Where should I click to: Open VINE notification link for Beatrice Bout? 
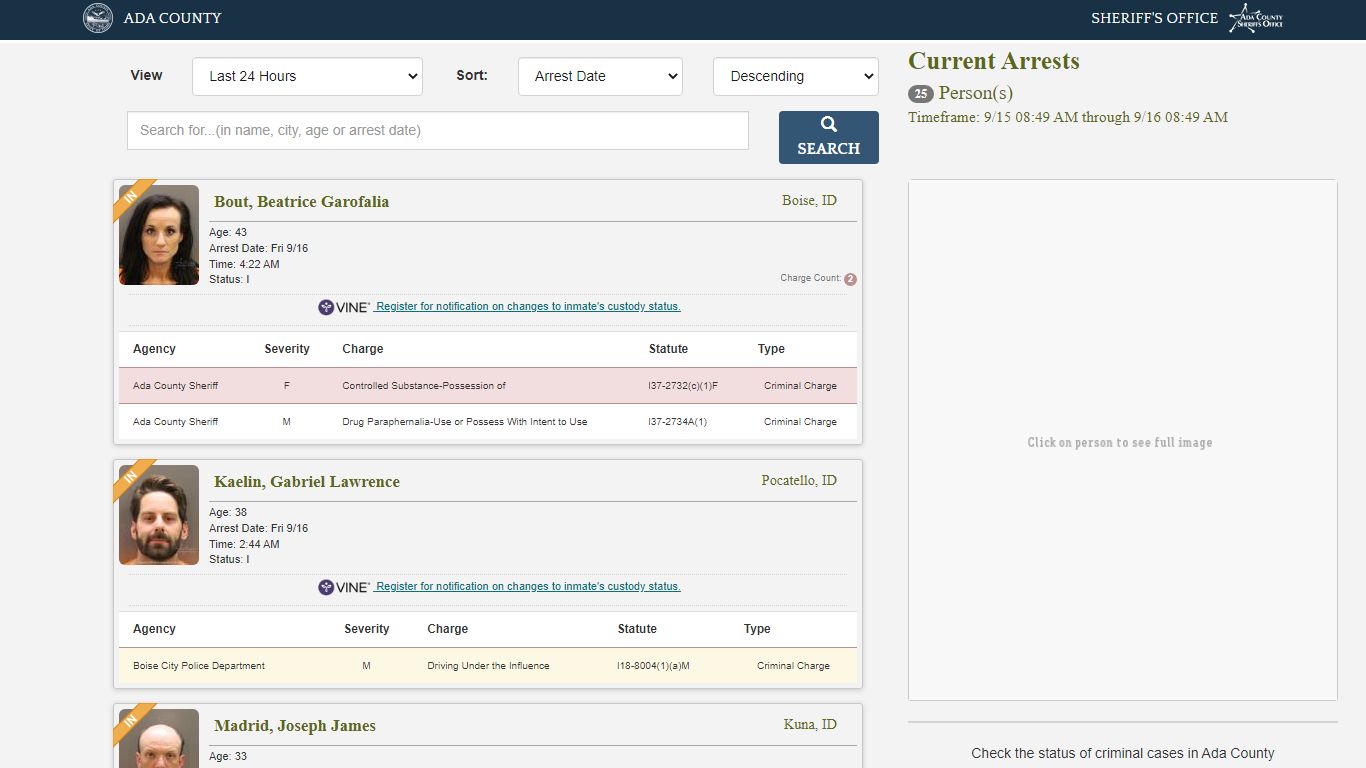point(527,307)
